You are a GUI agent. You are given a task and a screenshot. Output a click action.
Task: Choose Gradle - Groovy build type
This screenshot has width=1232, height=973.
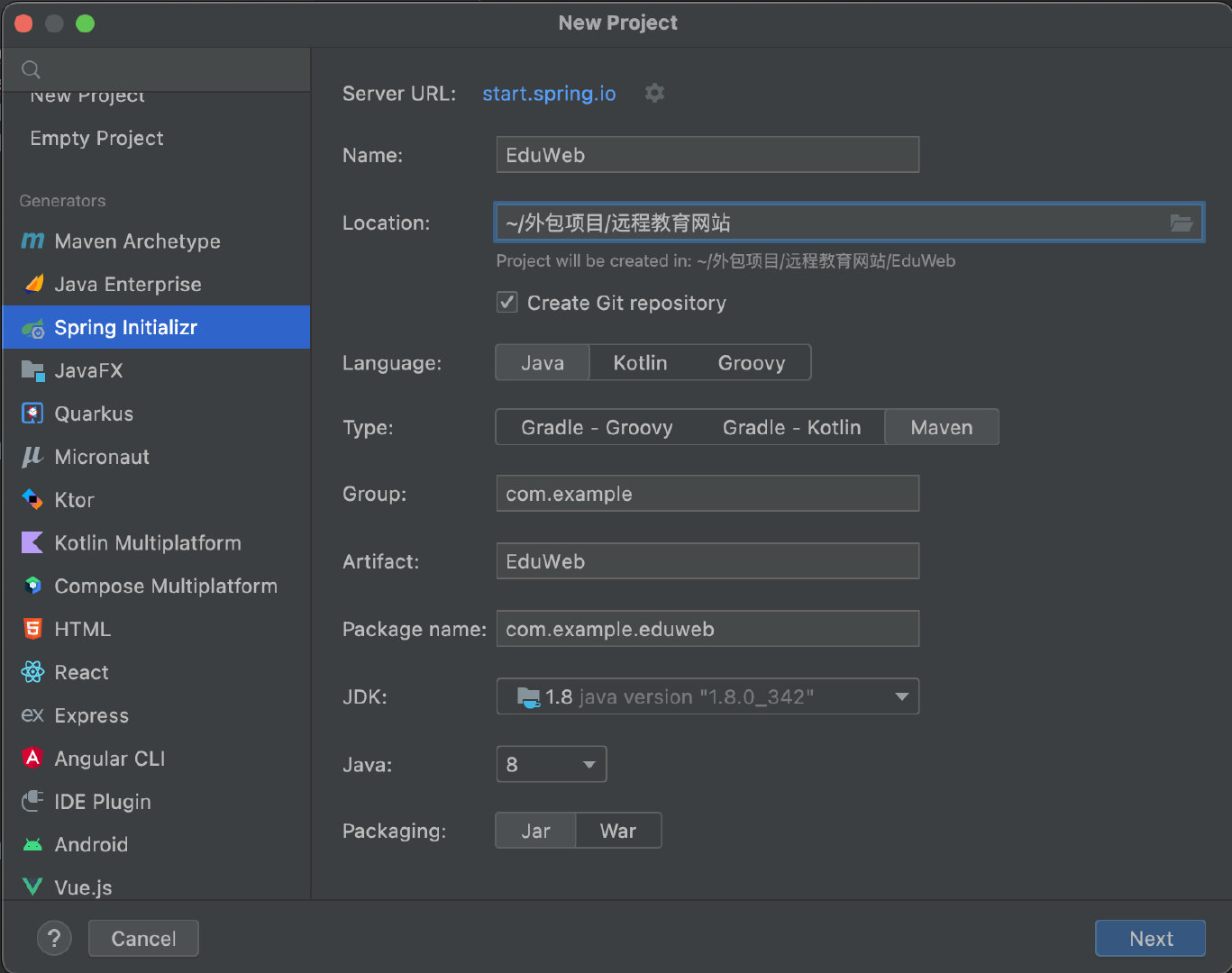tap(597, 427)
